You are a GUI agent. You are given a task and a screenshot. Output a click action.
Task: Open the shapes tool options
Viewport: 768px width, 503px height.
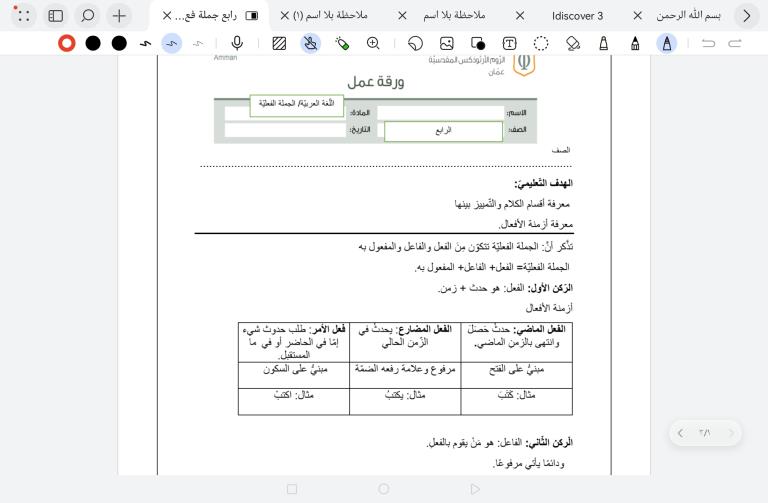(478, 43)
